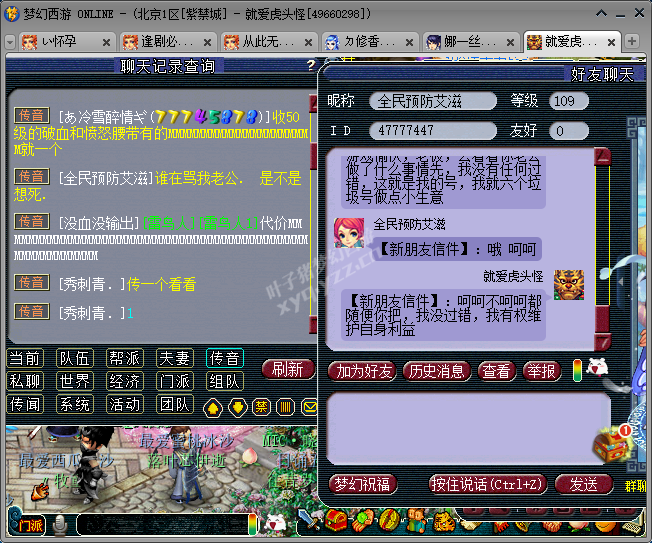The width and height of the screenshot is (652, 543).
Task: Close the い怀孕 tab
Action: (106, 42)
